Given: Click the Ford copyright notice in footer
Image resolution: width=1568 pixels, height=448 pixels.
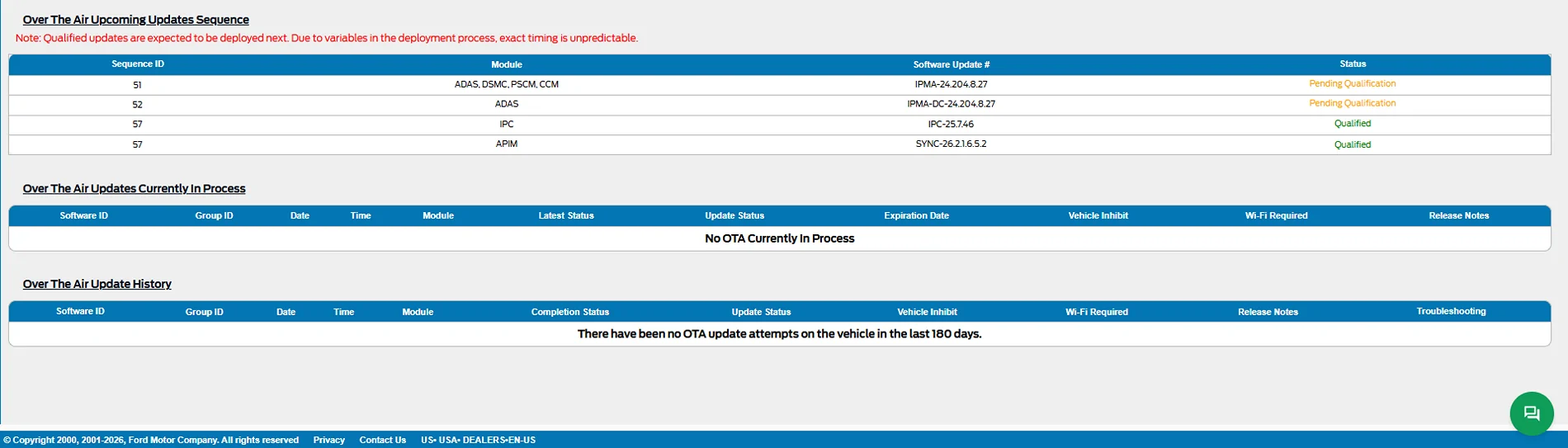Looking at the screenshot, I should click(151, 440).
